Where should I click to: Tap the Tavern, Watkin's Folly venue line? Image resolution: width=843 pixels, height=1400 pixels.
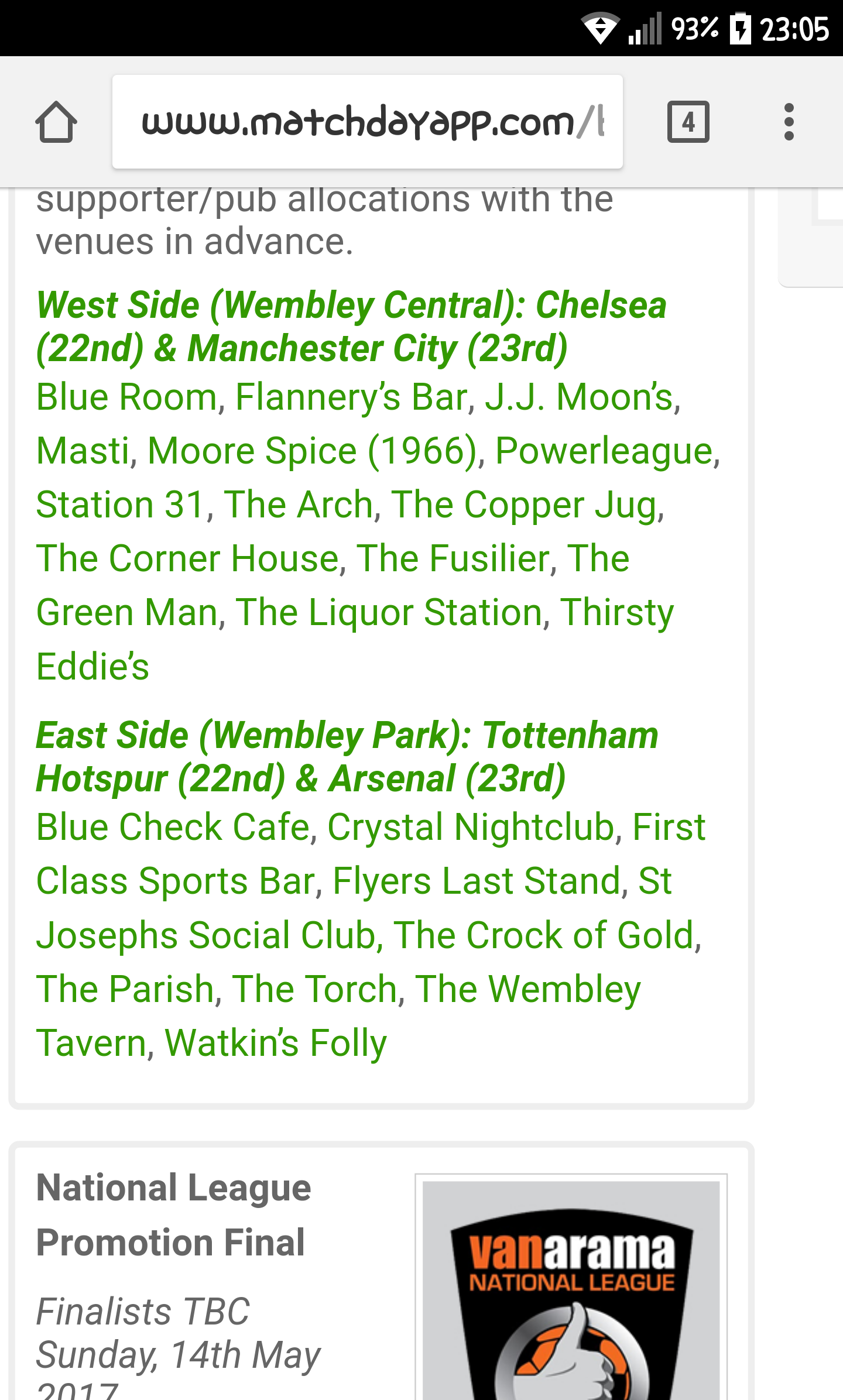pyautogui.click(x=211, y=1042)
